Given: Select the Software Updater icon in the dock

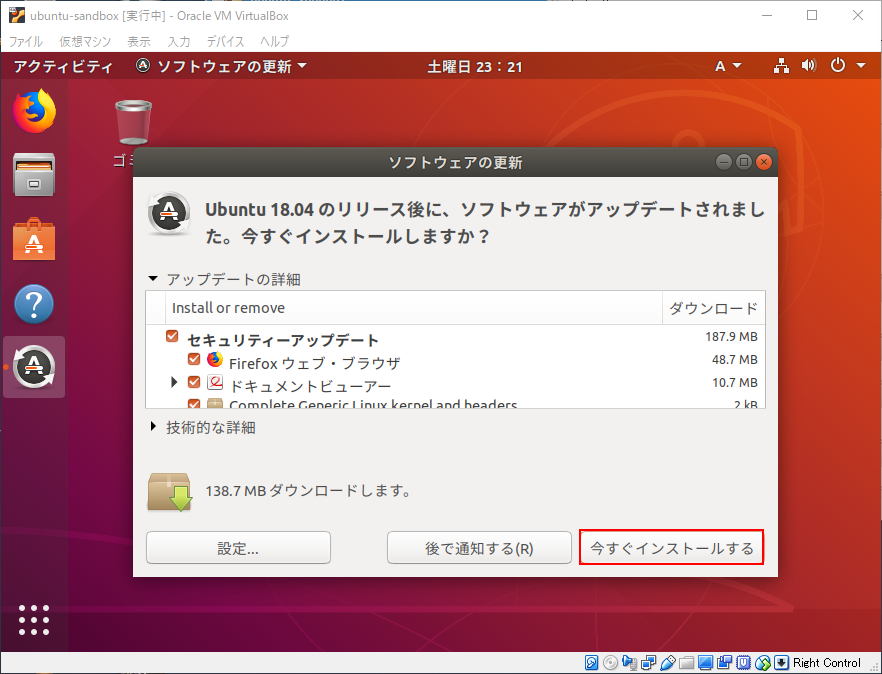Looking at the screenshot, I should (34, 367).
